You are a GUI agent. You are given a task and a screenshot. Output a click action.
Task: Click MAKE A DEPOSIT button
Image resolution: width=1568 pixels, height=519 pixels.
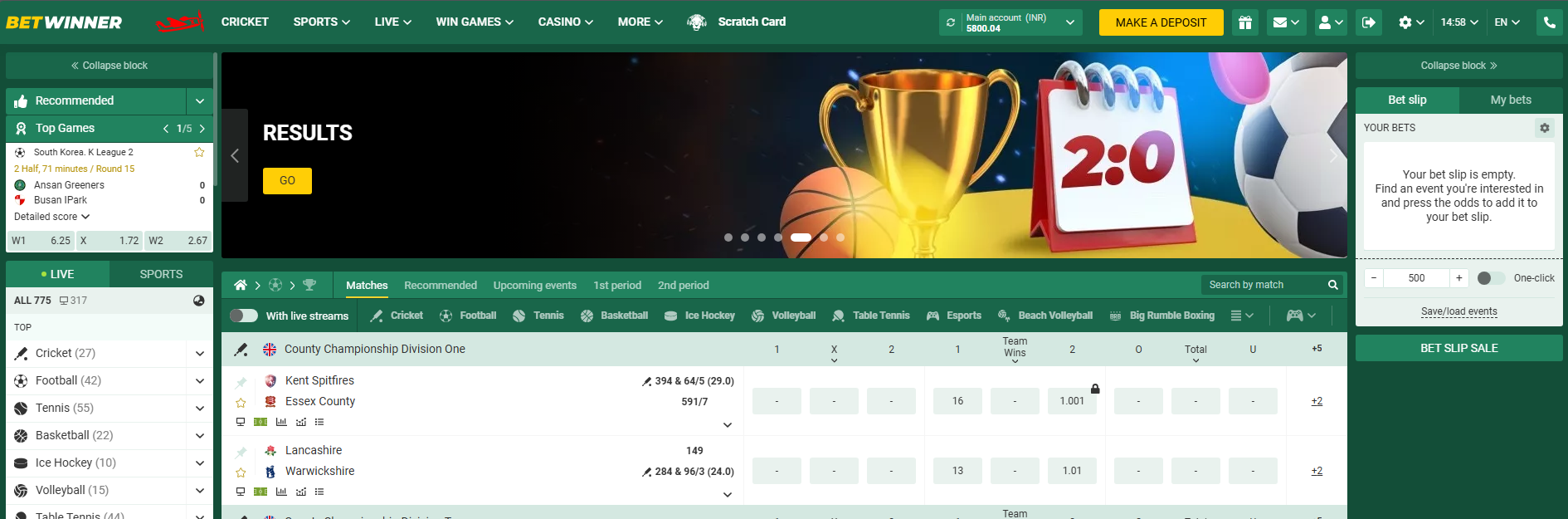click(1161, 22)
